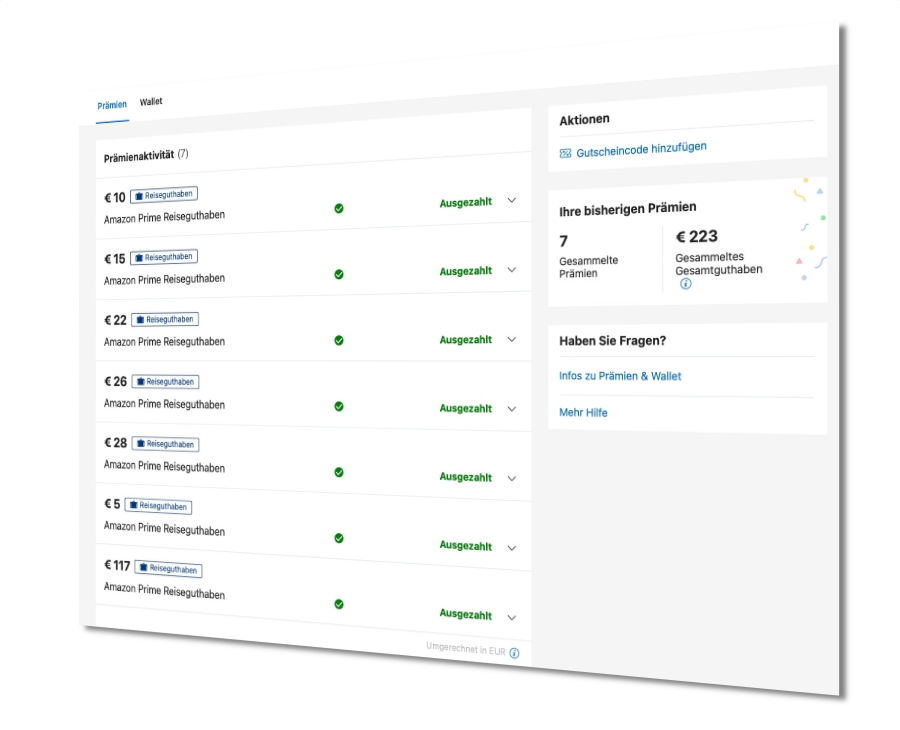This screenshot has width=900, height=730.
Task: Click the info icon next to Umgerechnet in EUR
Action: click(514, 651)
